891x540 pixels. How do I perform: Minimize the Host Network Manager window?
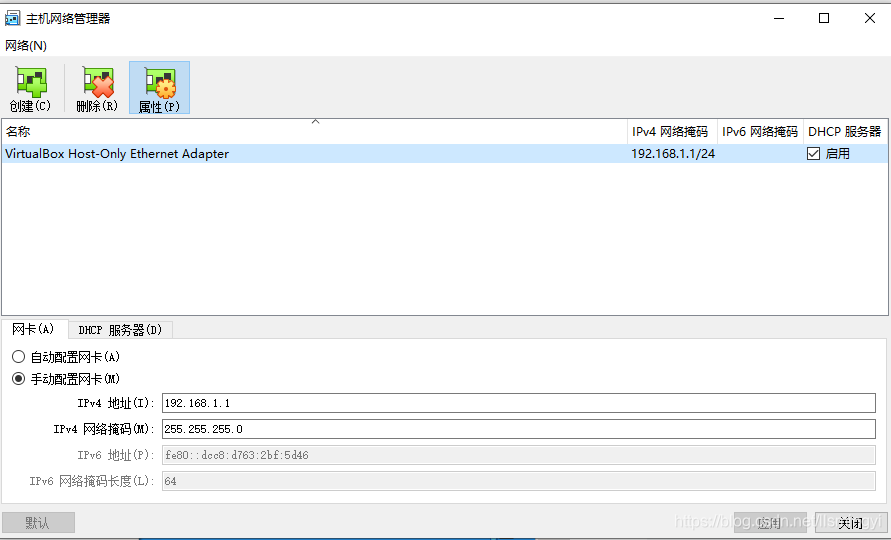[779, 18]
